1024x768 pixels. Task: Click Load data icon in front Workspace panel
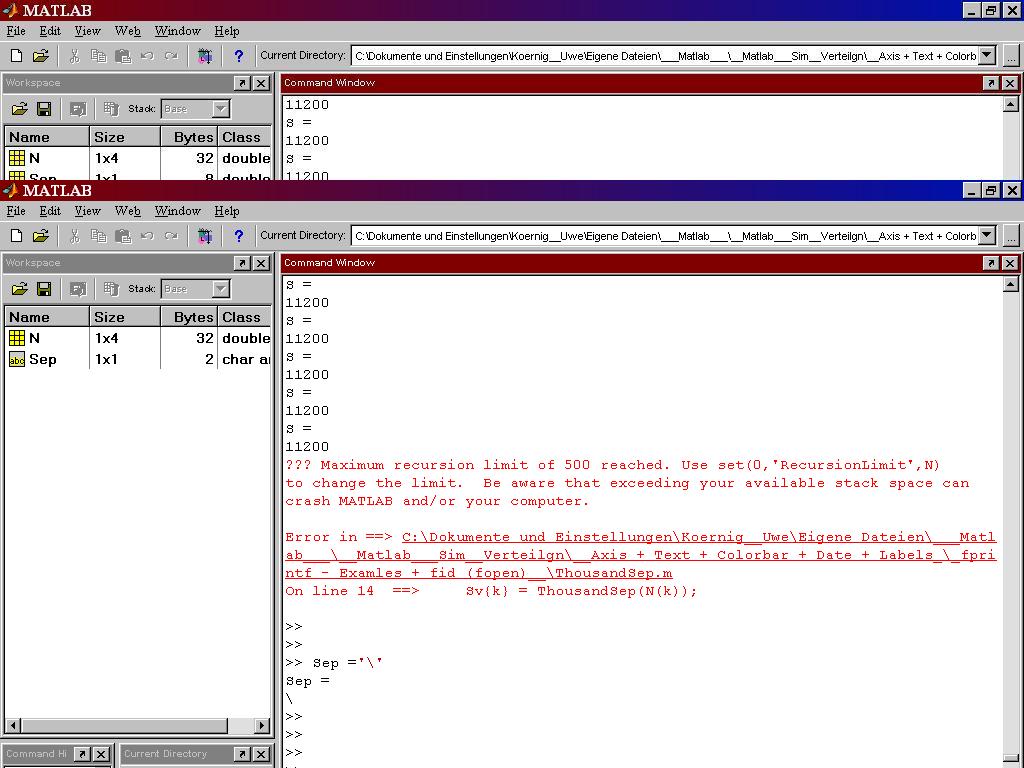point(19,289)
